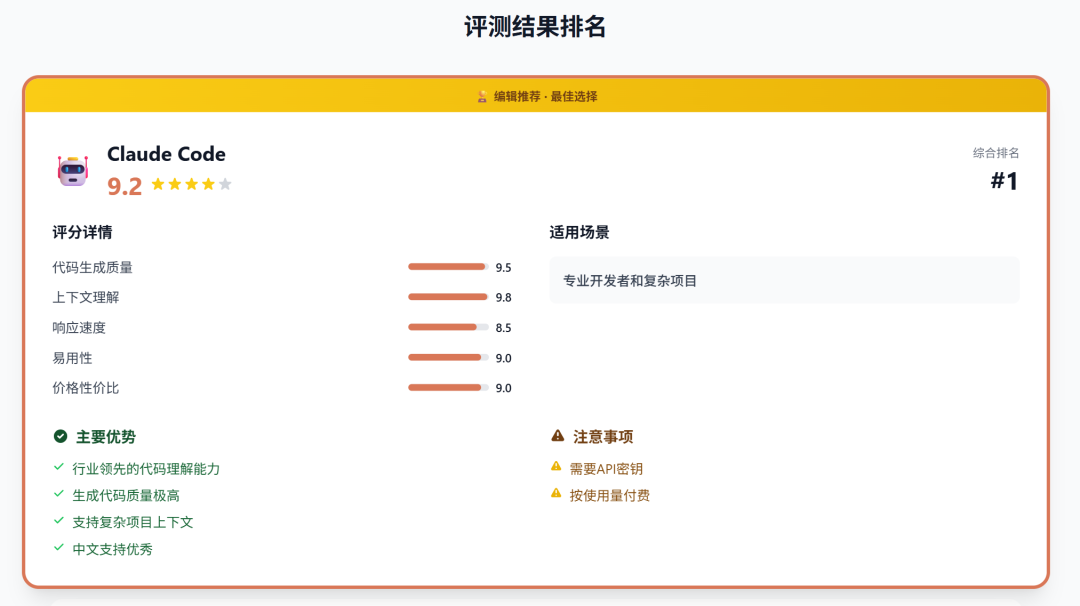
Task: Click the 评分详情 heading
Action: [x=82, y=233]
